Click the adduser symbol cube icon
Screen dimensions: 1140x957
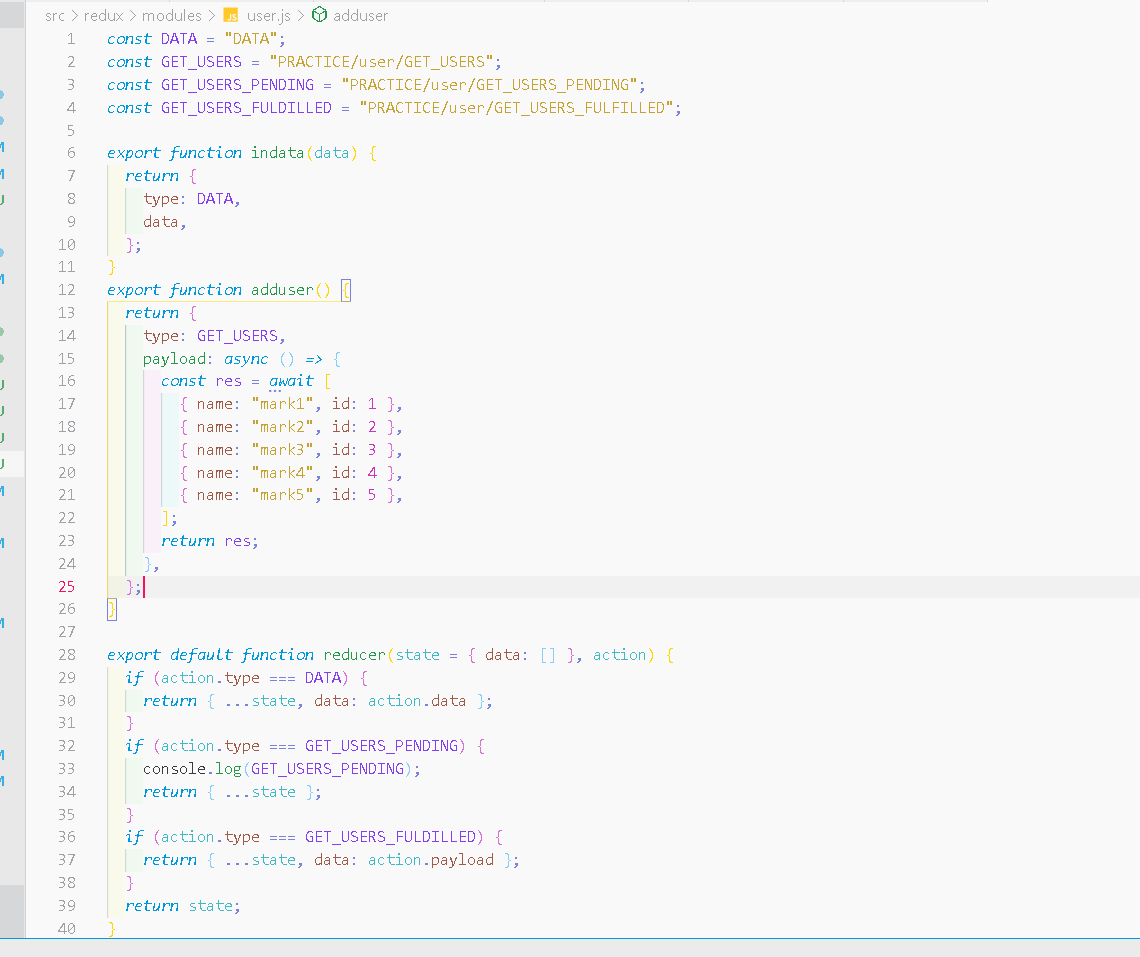(x=319, y=15)
